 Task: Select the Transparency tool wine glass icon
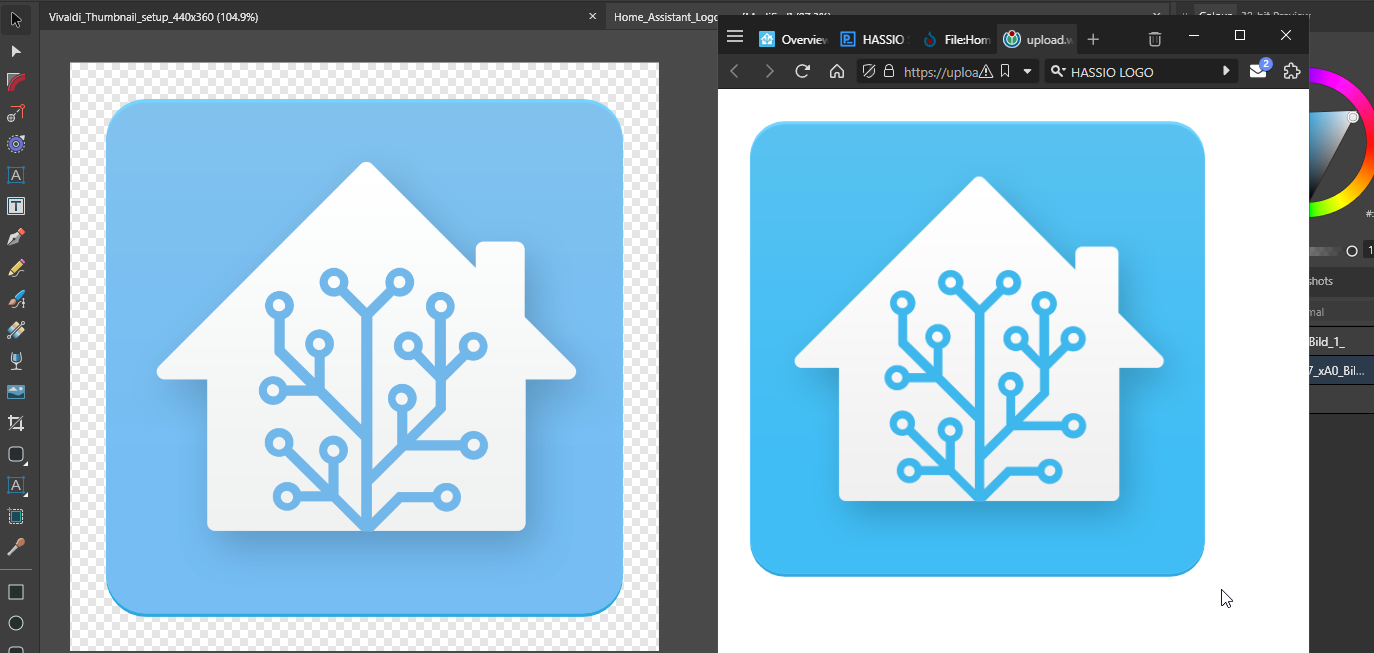[x=16, y=361]
